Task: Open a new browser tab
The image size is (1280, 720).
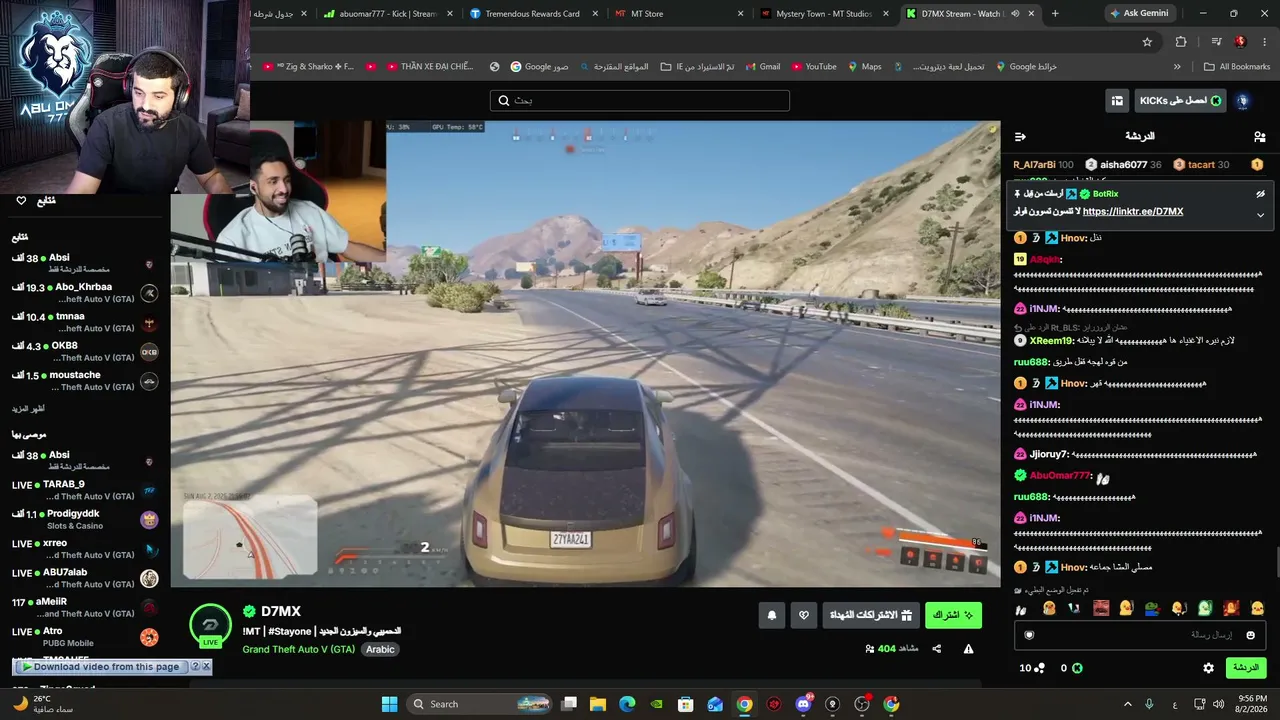Action: (x=1055, y=14)
